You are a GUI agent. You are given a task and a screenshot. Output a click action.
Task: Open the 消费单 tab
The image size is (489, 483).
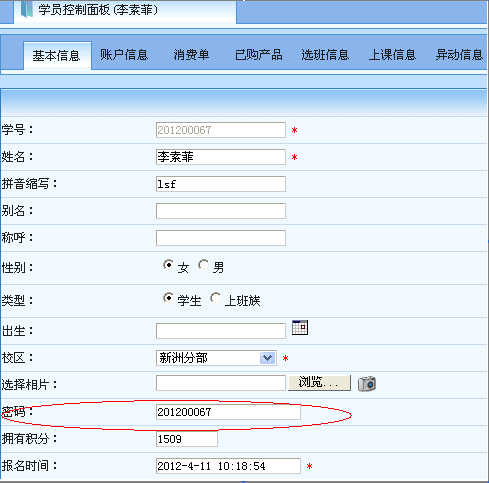191,55
